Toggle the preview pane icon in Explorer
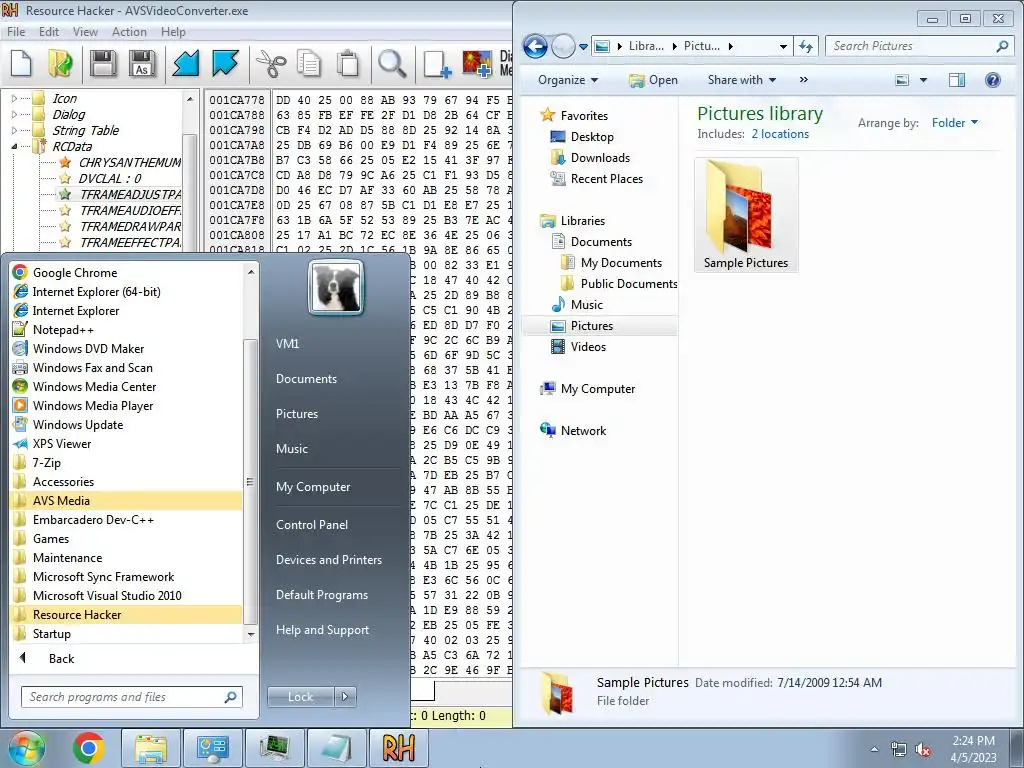This screenshot has height=768, width=1024. [x=957, y=80]
